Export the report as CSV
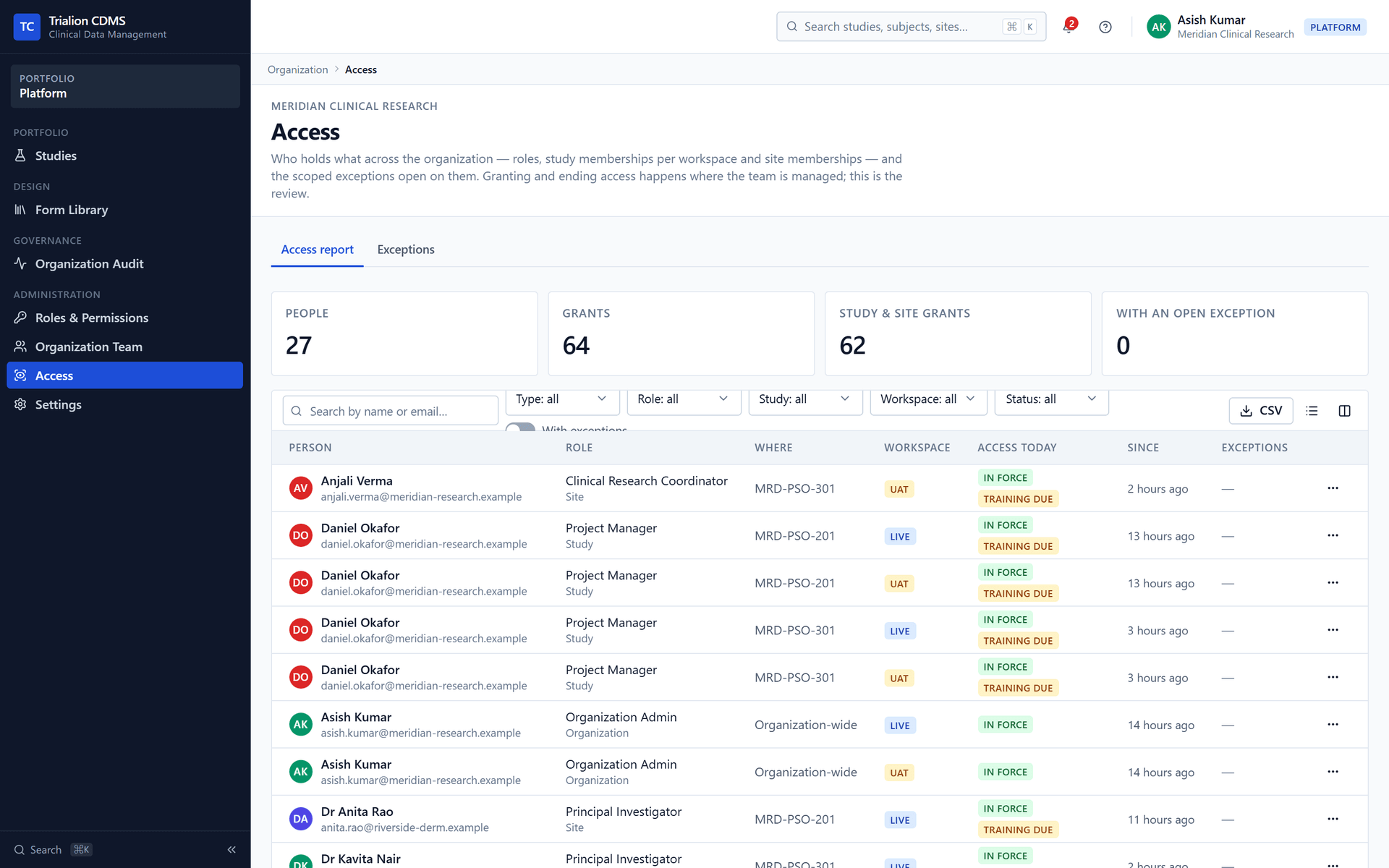 1260,411
